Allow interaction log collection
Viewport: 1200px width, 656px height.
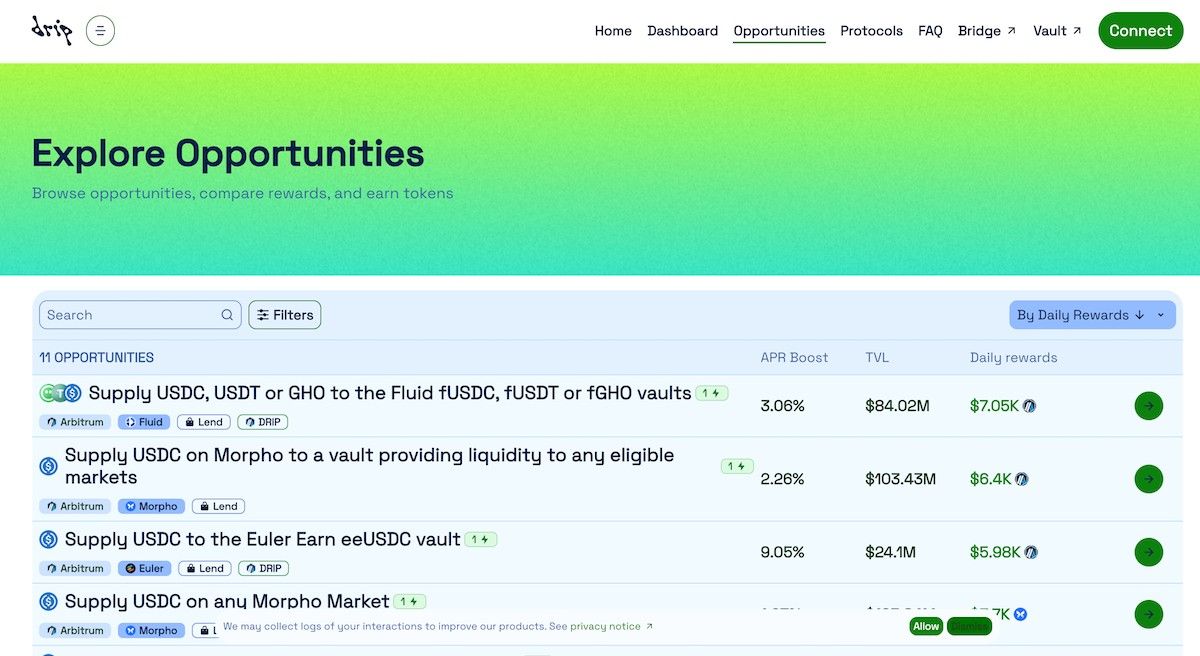click(926, 626)
